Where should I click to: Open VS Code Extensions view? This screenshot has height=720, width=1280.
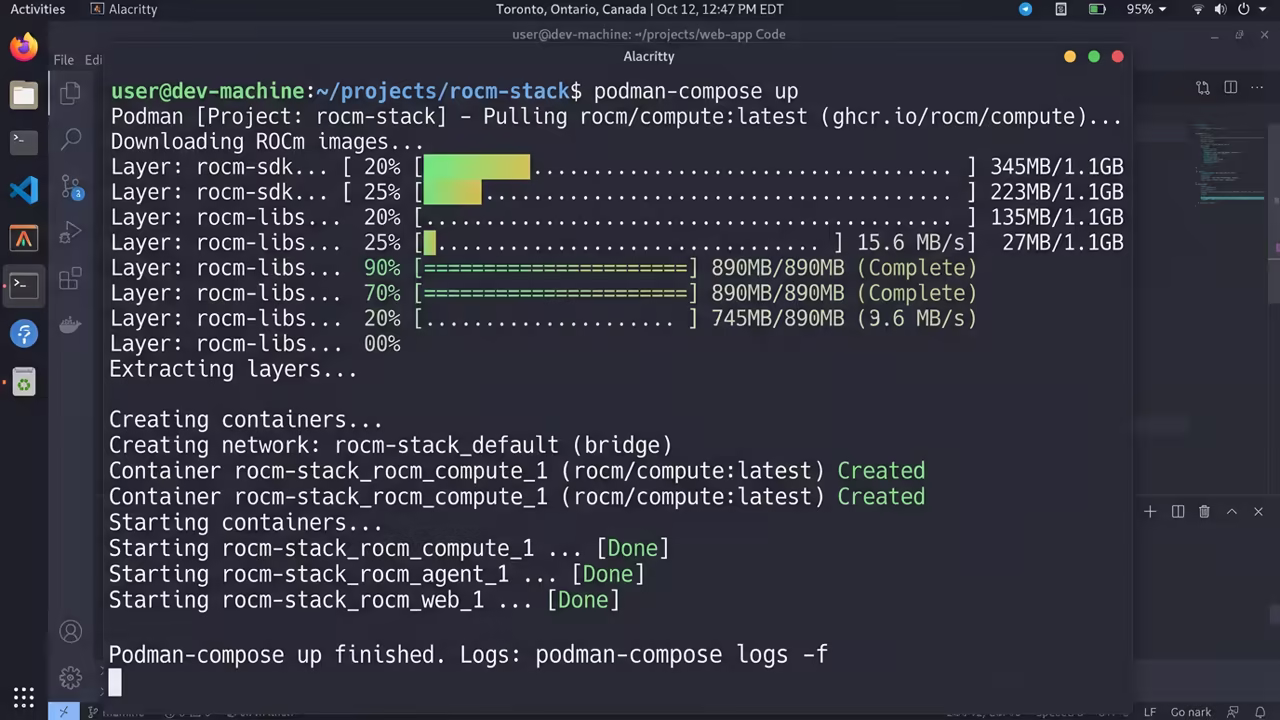70,279
